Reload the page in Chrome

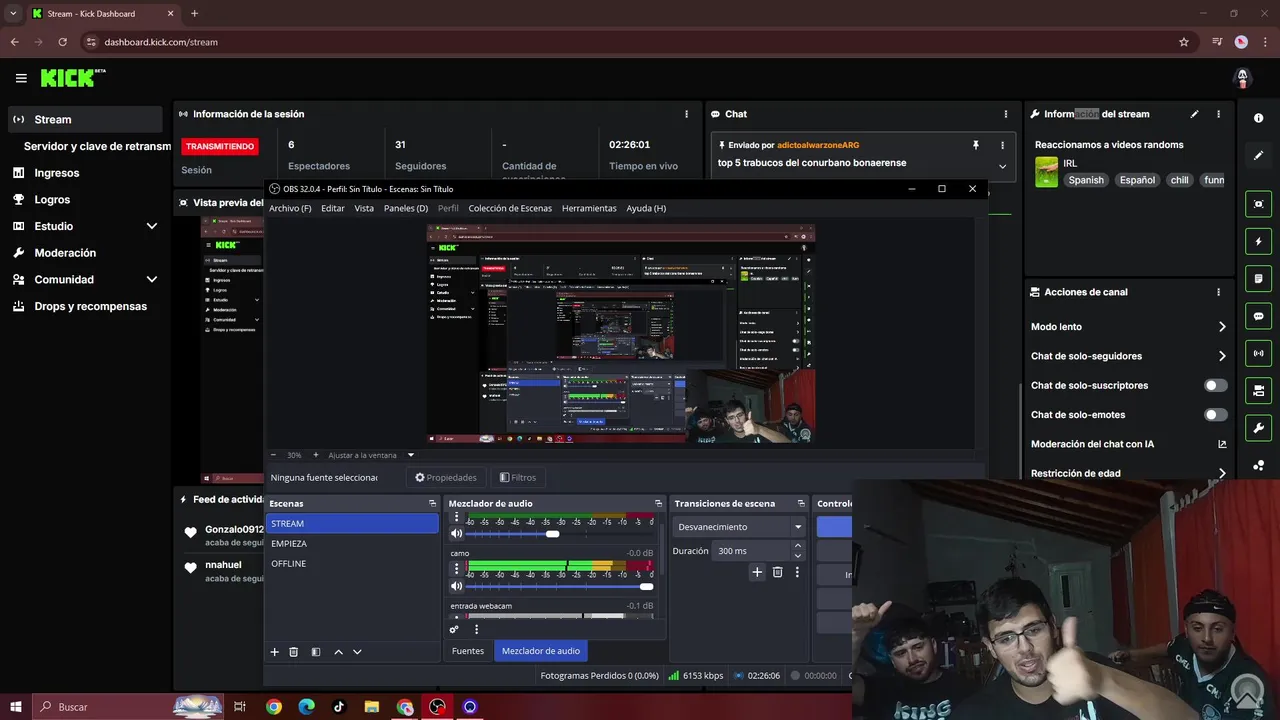click(x=63, y=42)
